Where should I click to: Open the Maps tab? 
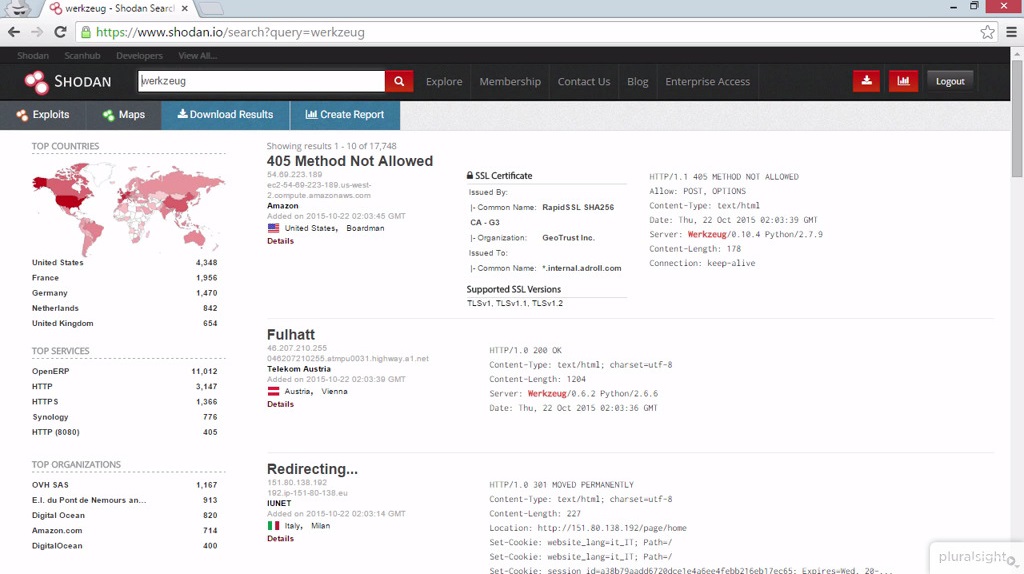123,115
